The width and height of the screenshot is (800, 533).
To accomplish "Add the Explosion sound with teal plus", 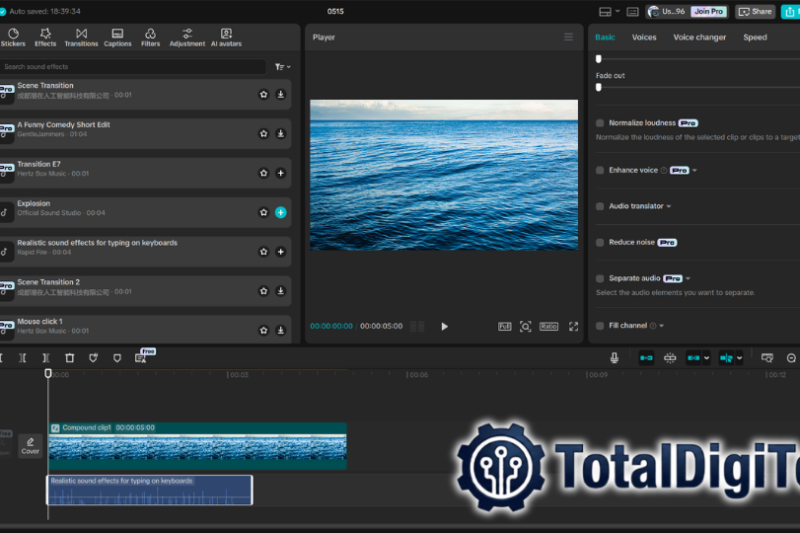I will [x=281, y=212].
